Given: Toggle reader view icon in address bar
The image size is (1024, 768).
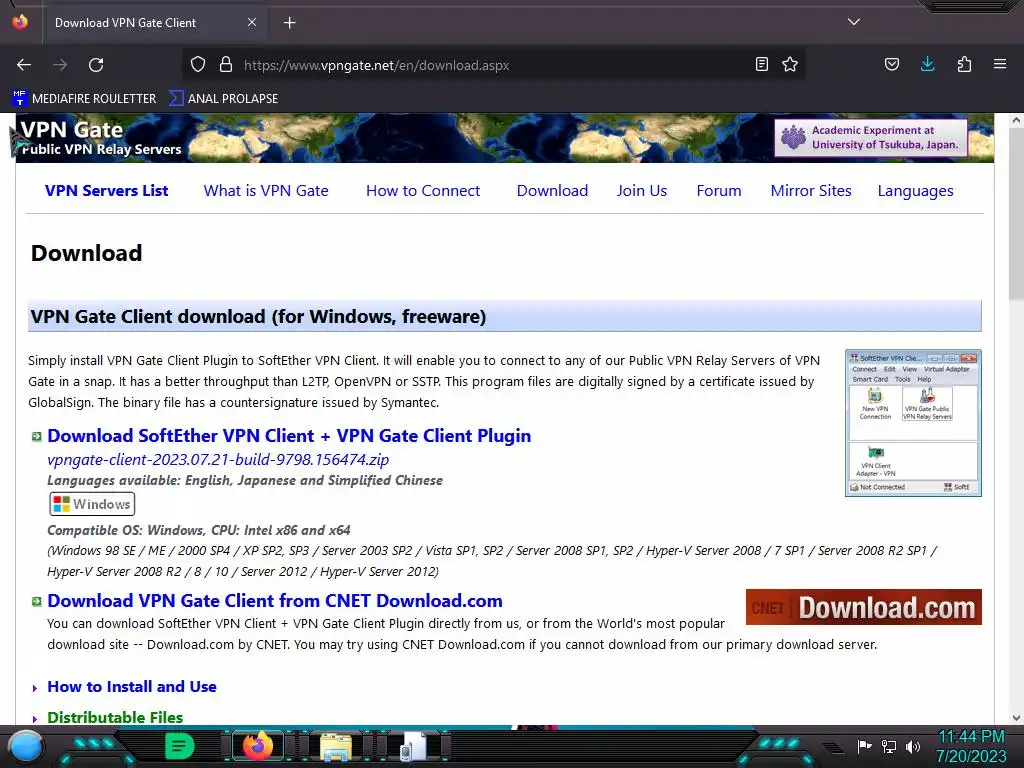Looking at the screenshot, I should [x=761, y=64].
